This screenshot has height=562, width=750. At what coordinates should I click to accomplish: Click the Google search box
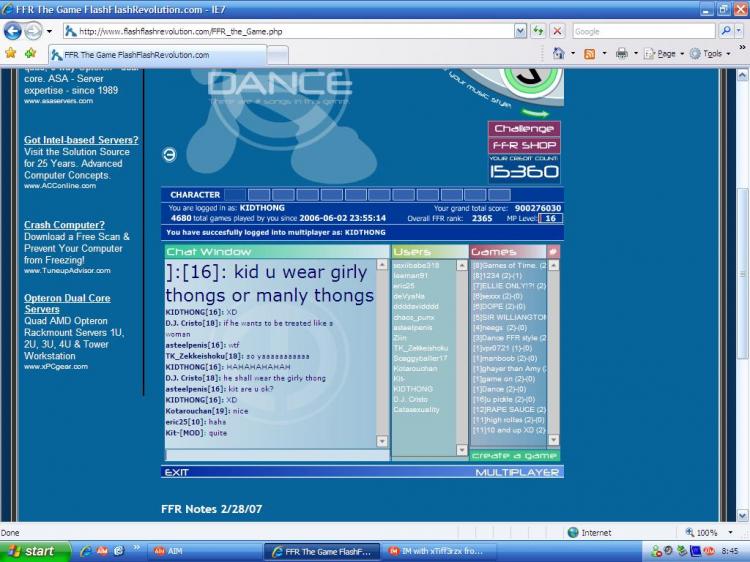pyautogui.click(x=644, y=32)
